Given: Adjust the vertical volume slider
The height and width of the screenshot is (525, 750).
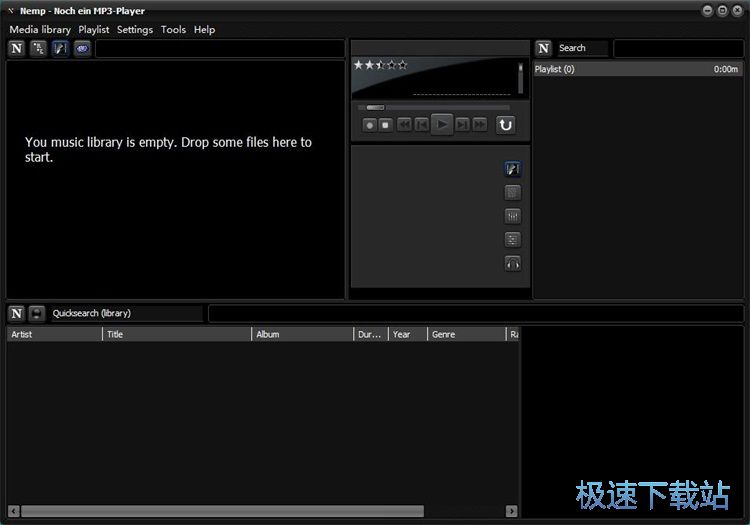Looking at the screenshot, I should (x=520, y=78).
